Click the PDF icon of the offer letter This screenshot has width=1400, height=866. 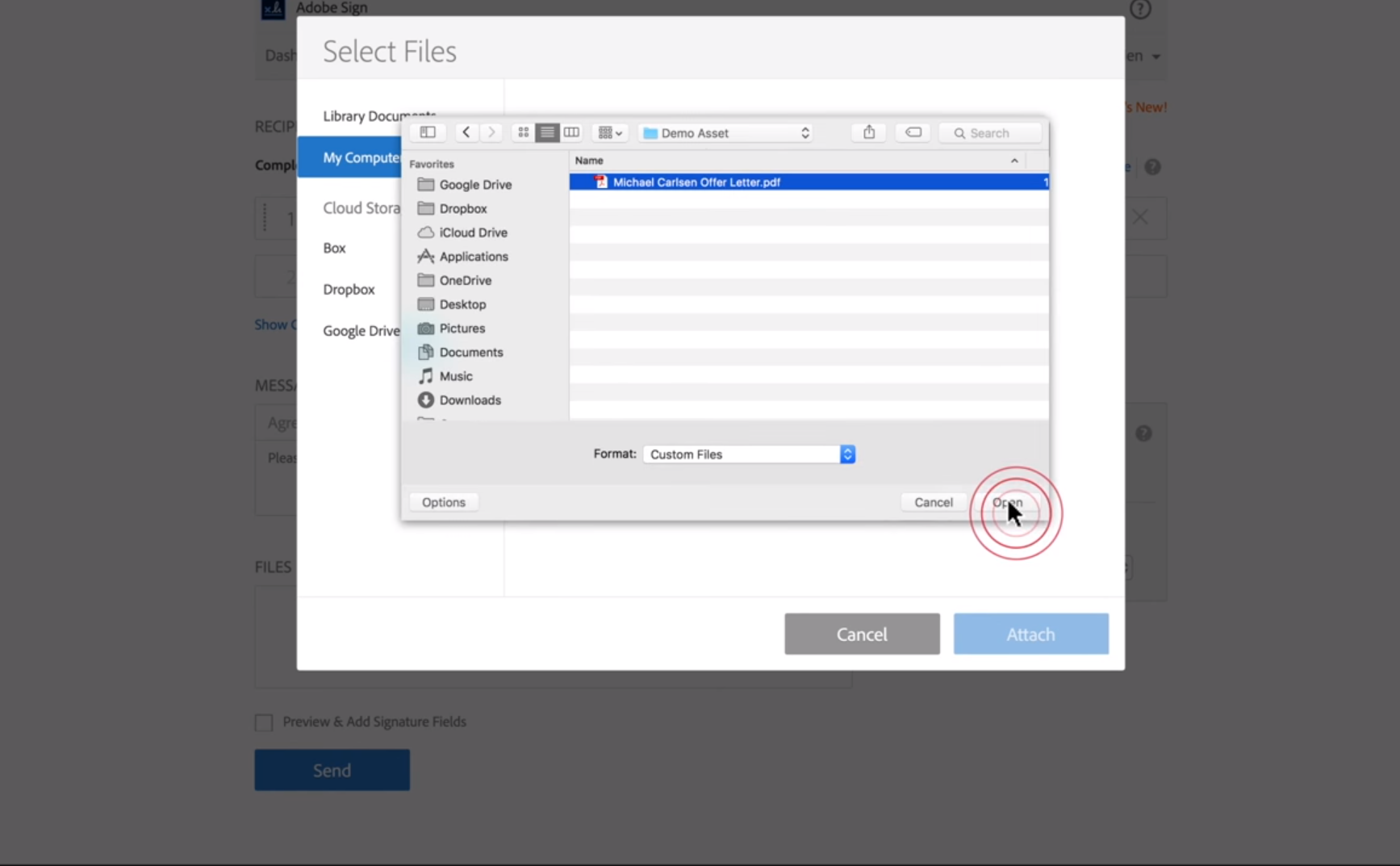pos(601,182)
